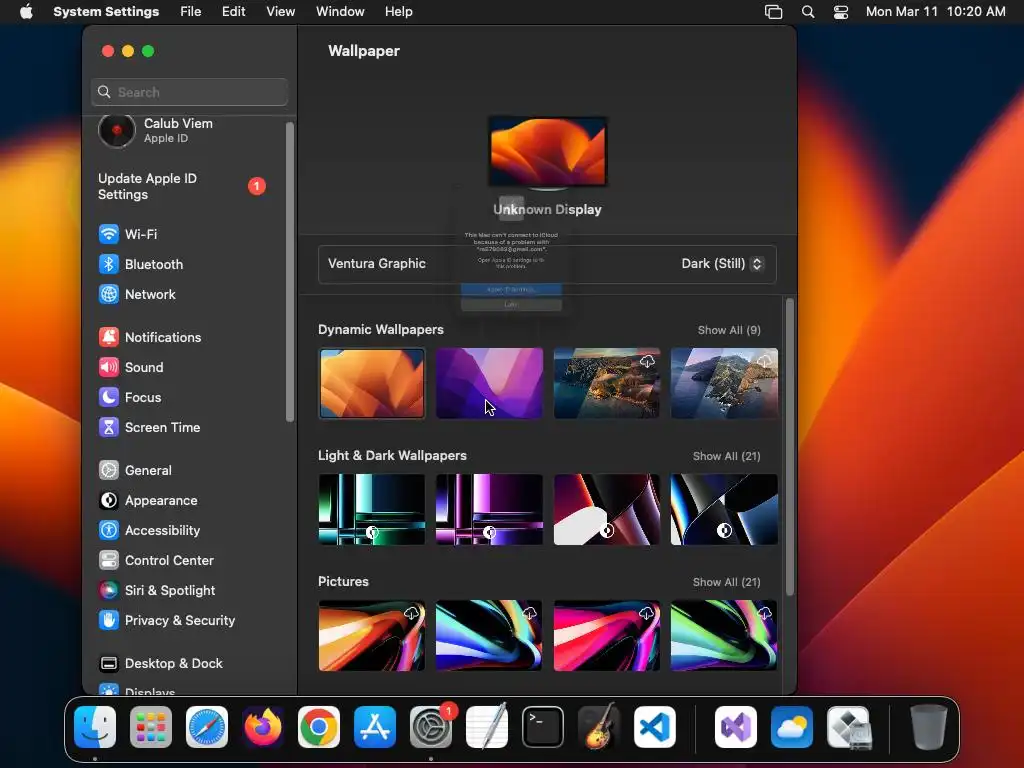Select the purple Monterey dynamic wallpaper
The image size is (1024, 768).
click(489, 383)
